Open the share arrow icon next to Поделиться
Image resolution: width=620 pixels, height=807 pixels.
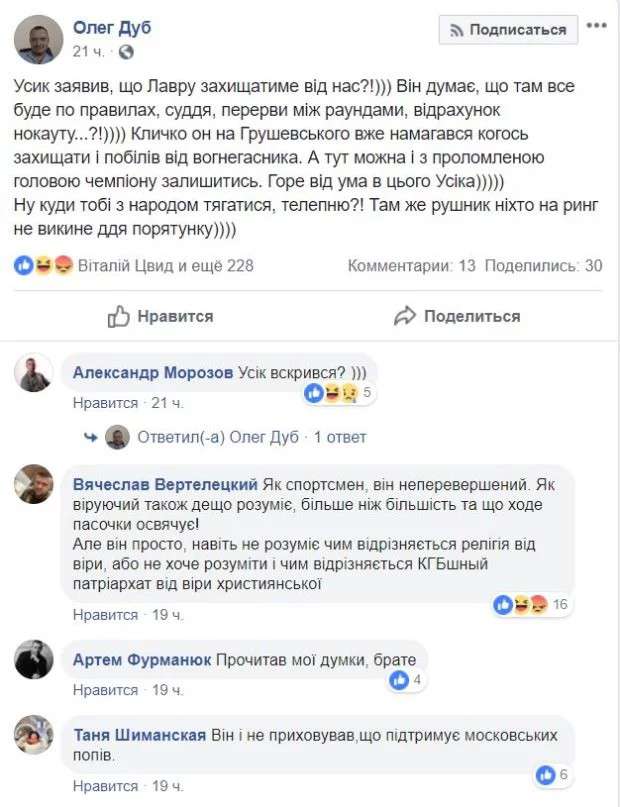click(406, 314)
